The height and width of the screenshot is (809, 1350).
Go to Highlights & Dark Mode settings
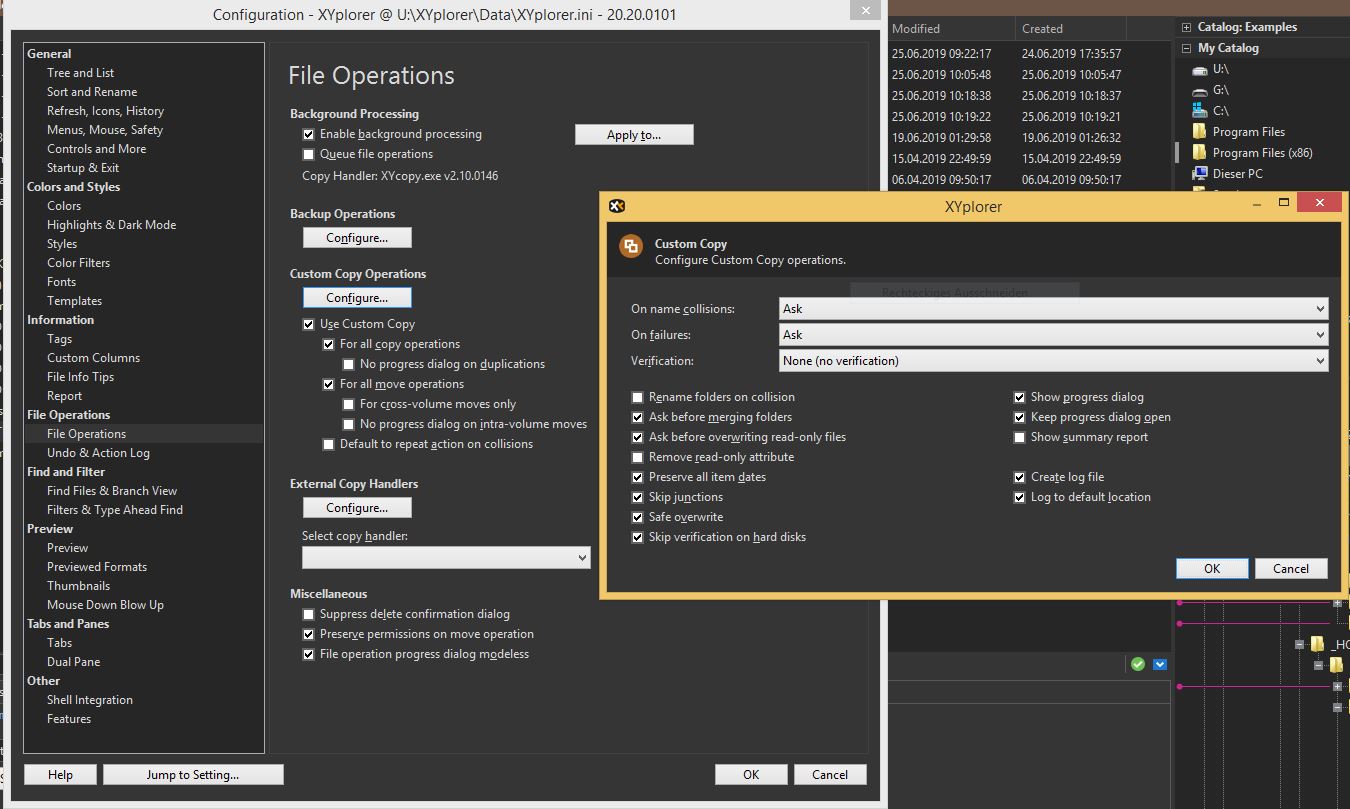click(111, 225)
